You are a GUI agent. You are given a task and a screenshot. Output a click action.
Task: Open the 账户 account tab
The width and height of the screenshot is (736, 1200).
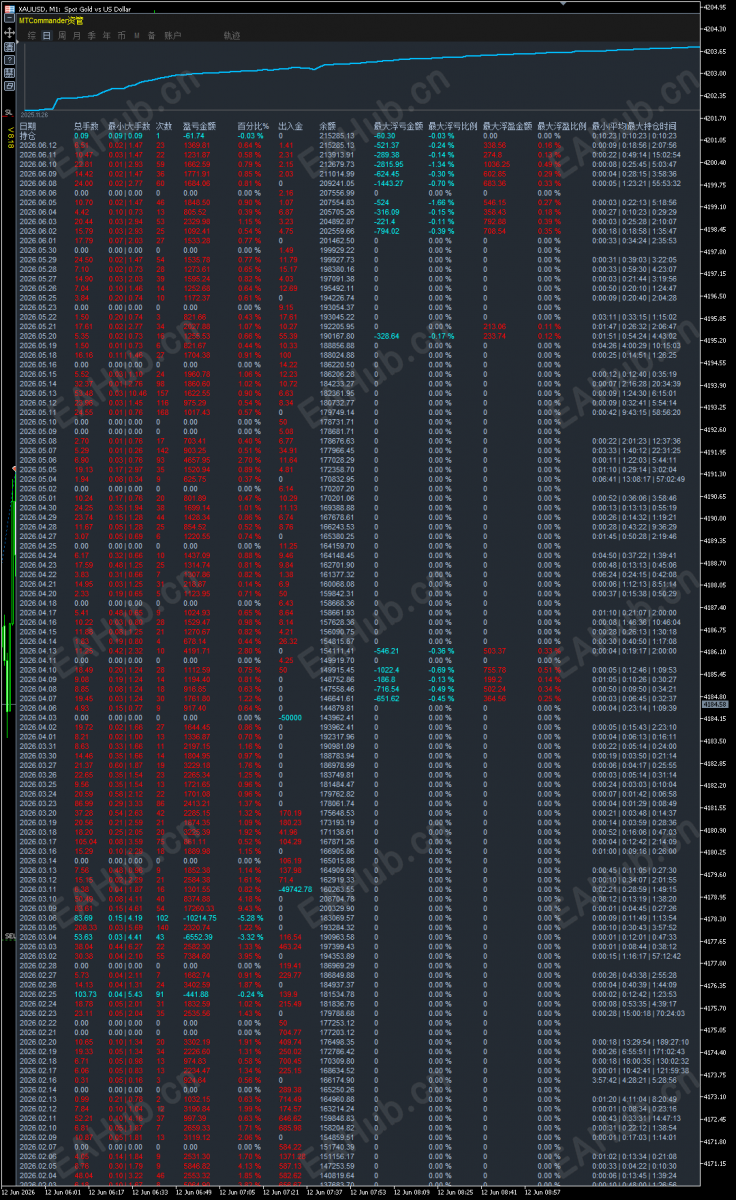[172, 35]
